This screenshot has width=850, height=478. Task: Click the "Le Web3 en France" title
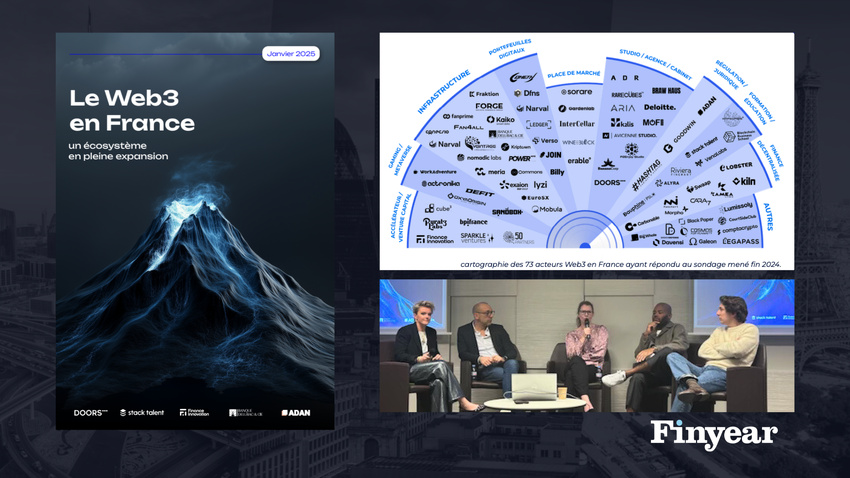(132, 111)
